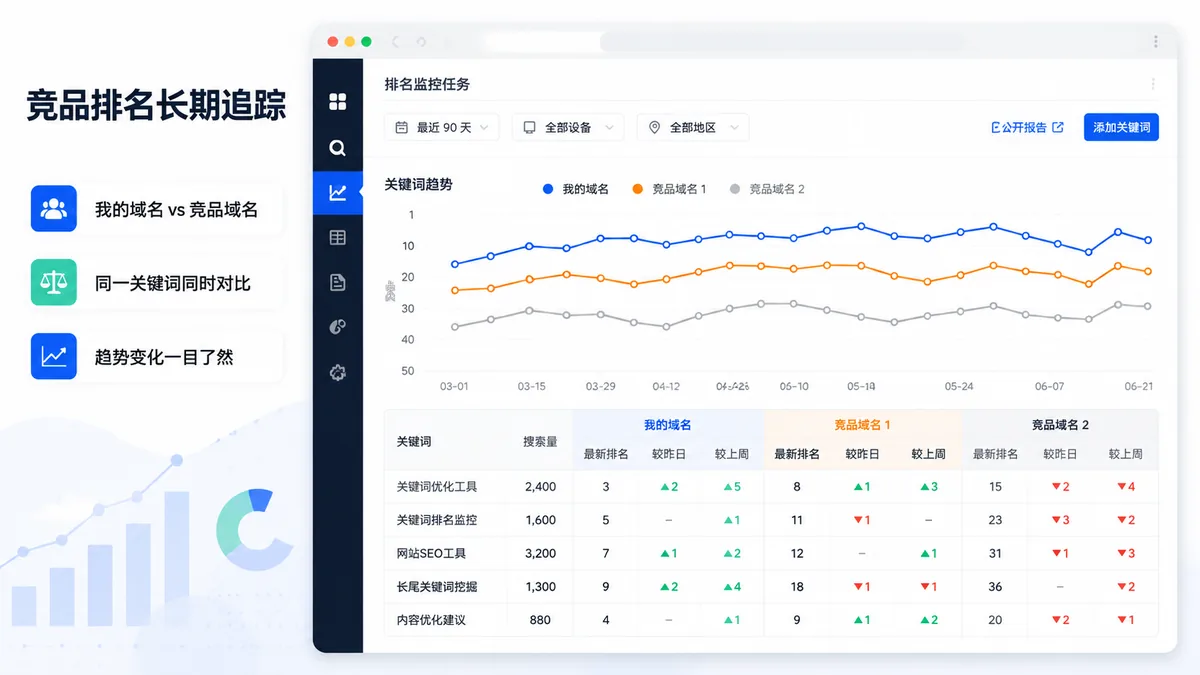Click the scales icon beside 同一关键词同时对比
Viewport: 1200px width, 675px height.
[54, 283]
